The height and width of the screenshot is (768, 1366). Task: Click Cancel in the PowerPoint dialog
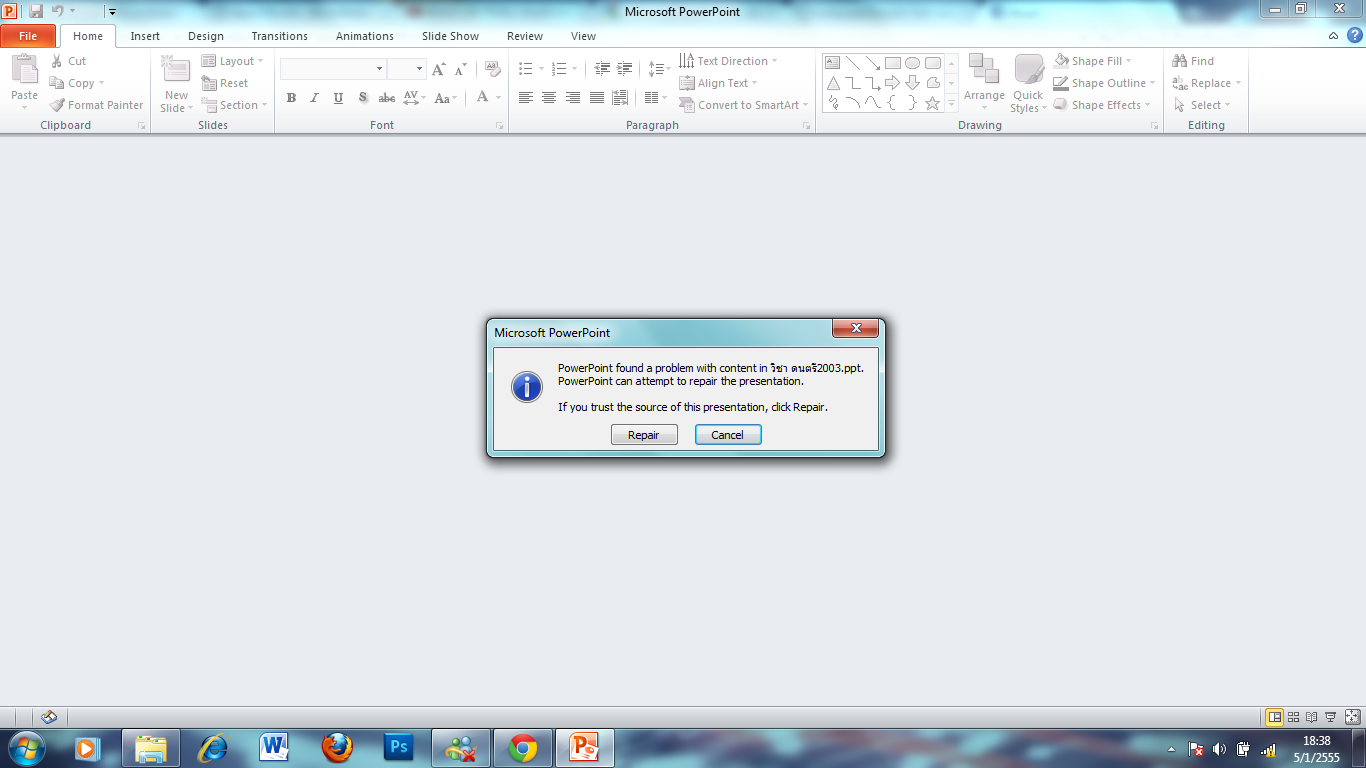click(x=728, y=434)
